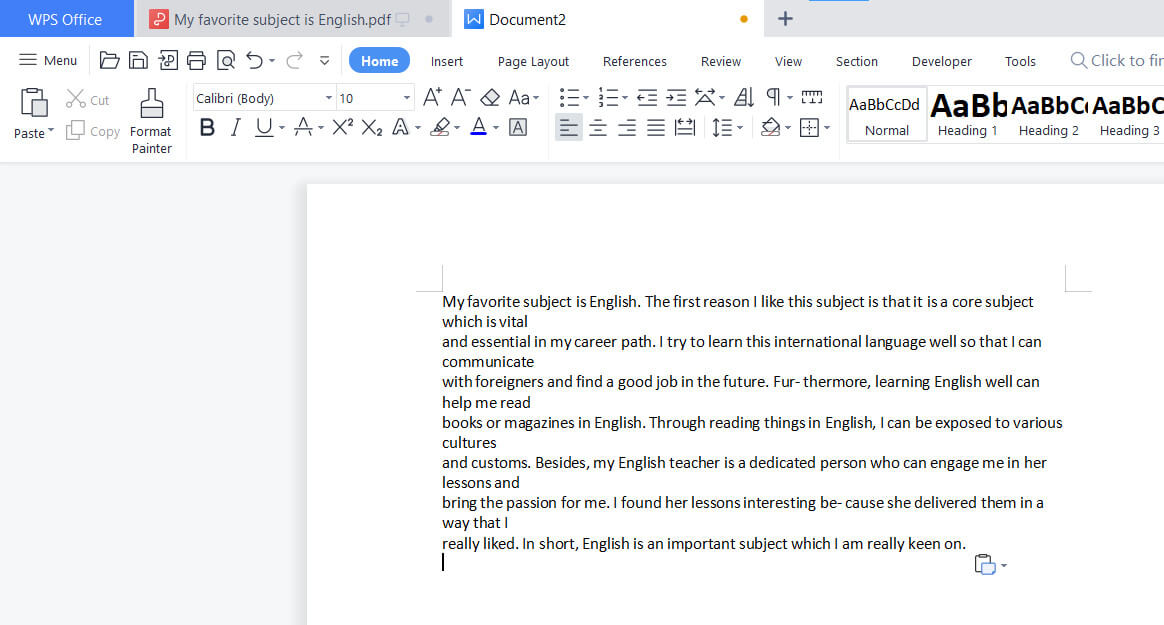The height and width of the screenshot is (625, 1164).
Task: Highlight text with the highlighter tool
Action: 441,127
